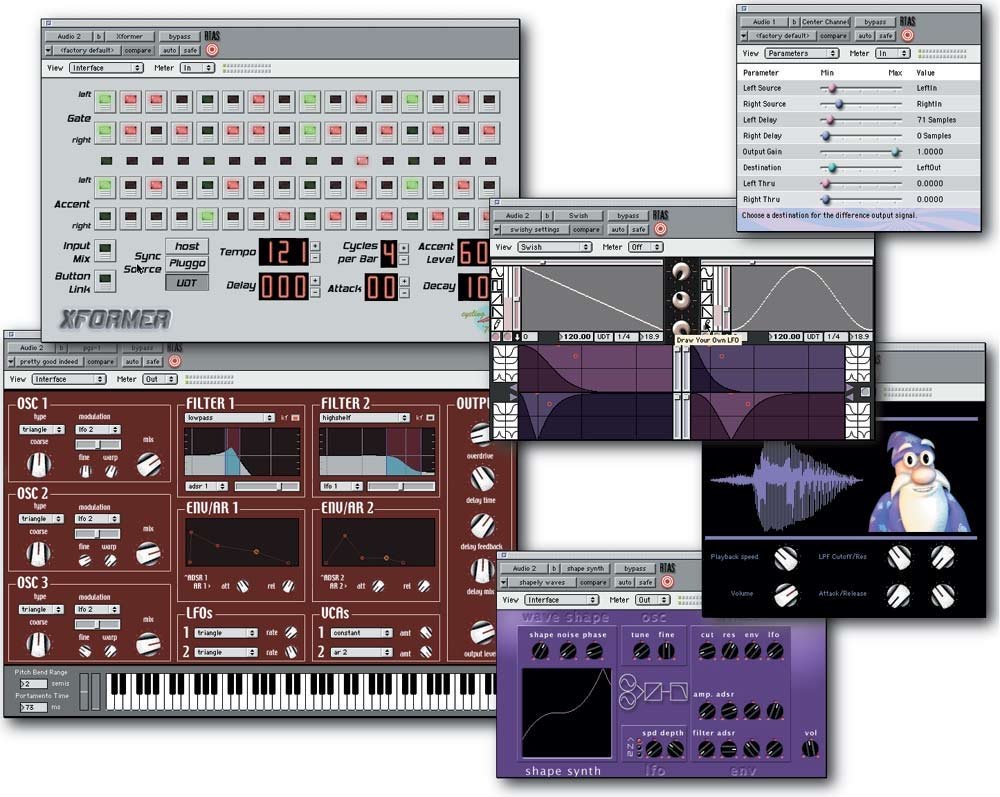Toggle Filter 2 kf switch
This screenshot has height=797, width=1000.
pos(430,418)
